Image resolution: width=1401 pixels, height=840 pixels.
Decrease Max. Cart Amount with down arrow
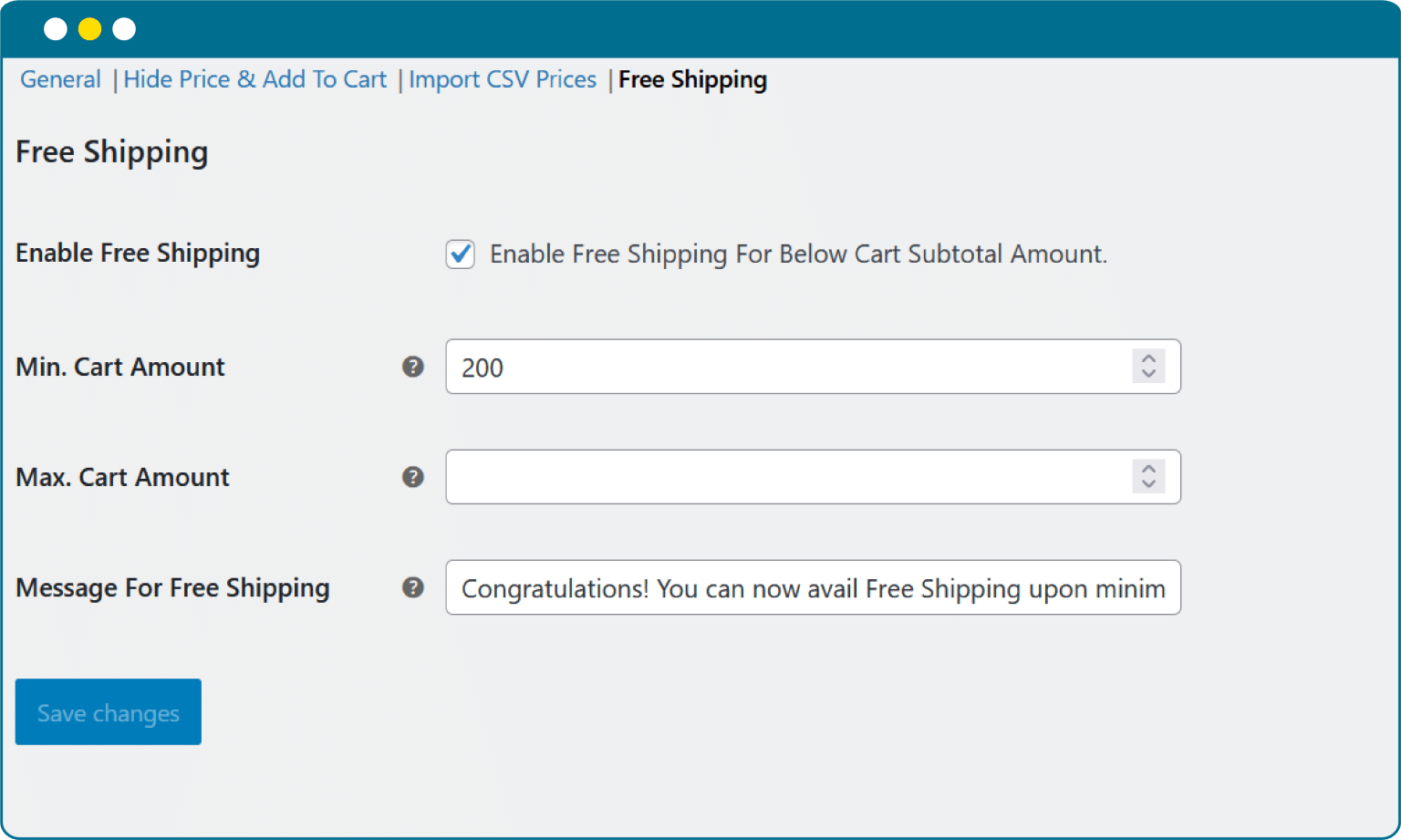[1148, 484]
